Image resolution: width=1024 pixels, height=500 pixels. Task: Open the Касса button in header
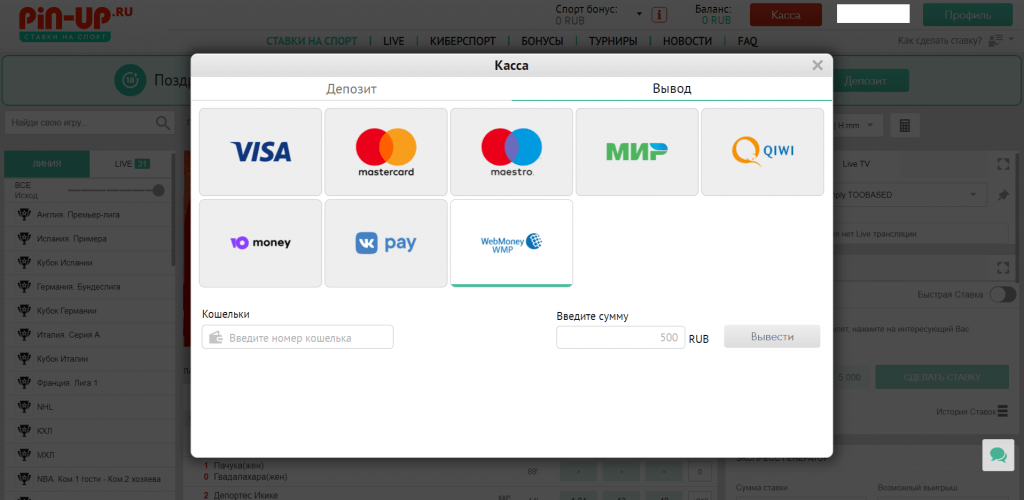(786, 15)
